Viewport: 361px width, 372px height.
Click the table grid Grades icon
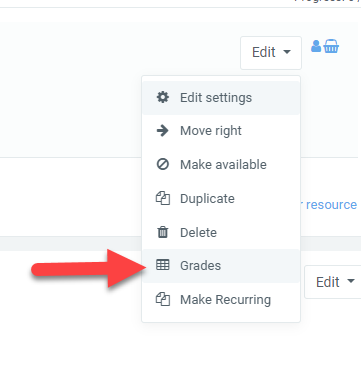point(163,265)
